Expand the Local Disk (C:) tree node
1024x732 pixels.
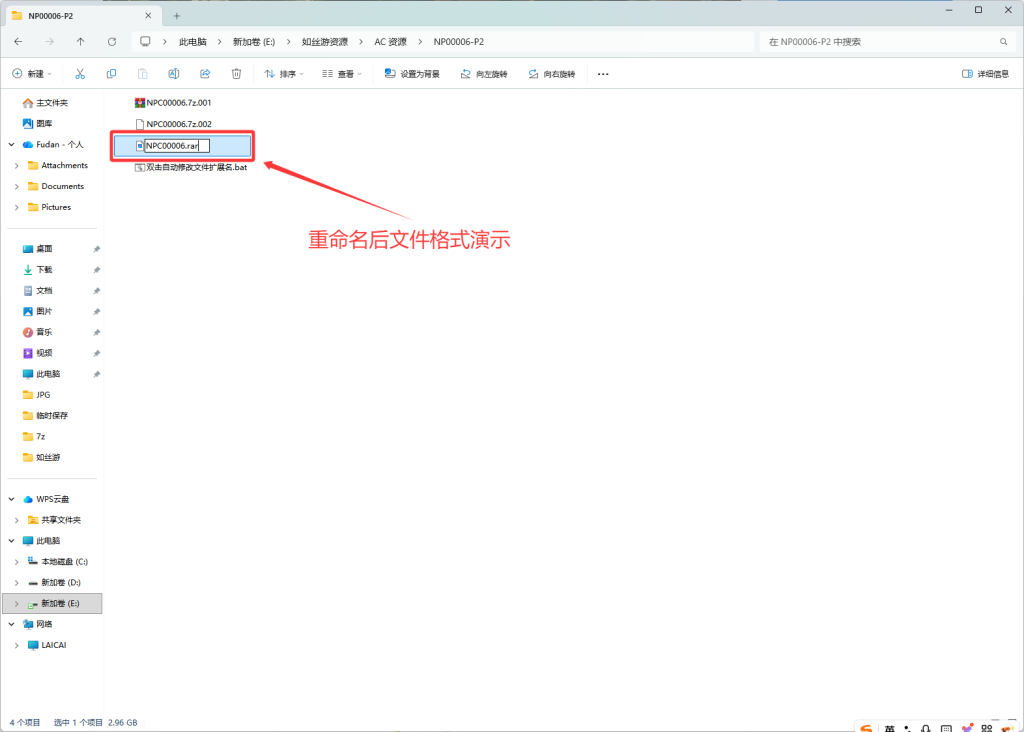pyautogui.click(x=17, y=562)
